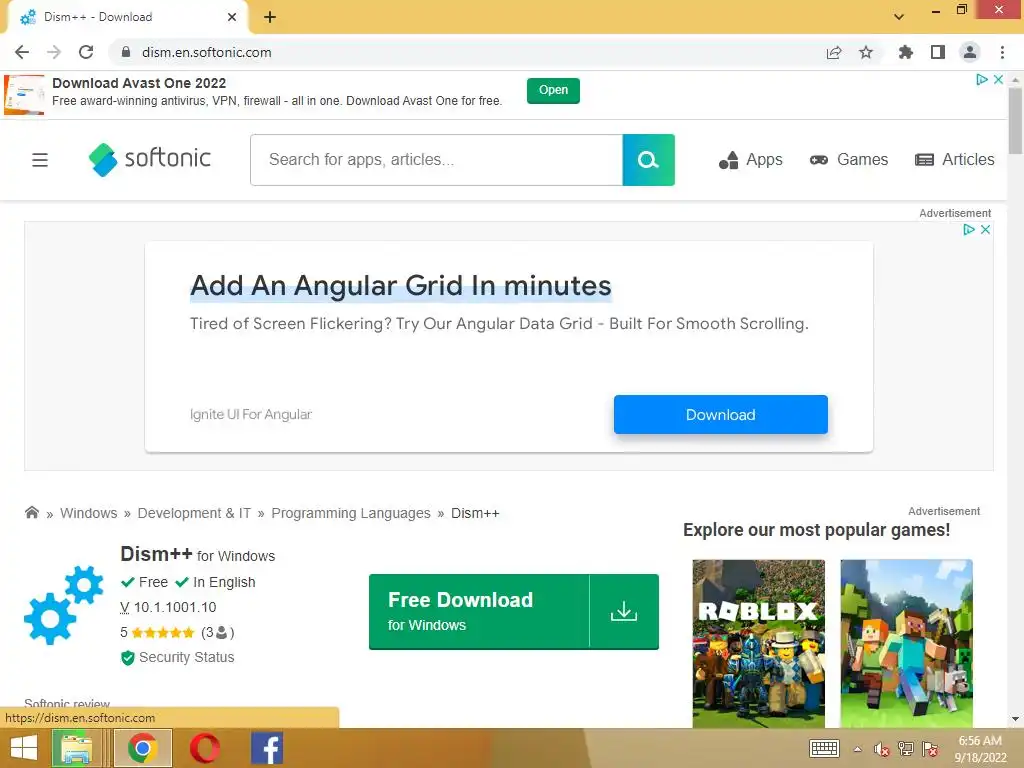Screen dimensions: 1024x768
Task: Click the five-star rating
Action: pyautogui.click(x=163, y=633)
